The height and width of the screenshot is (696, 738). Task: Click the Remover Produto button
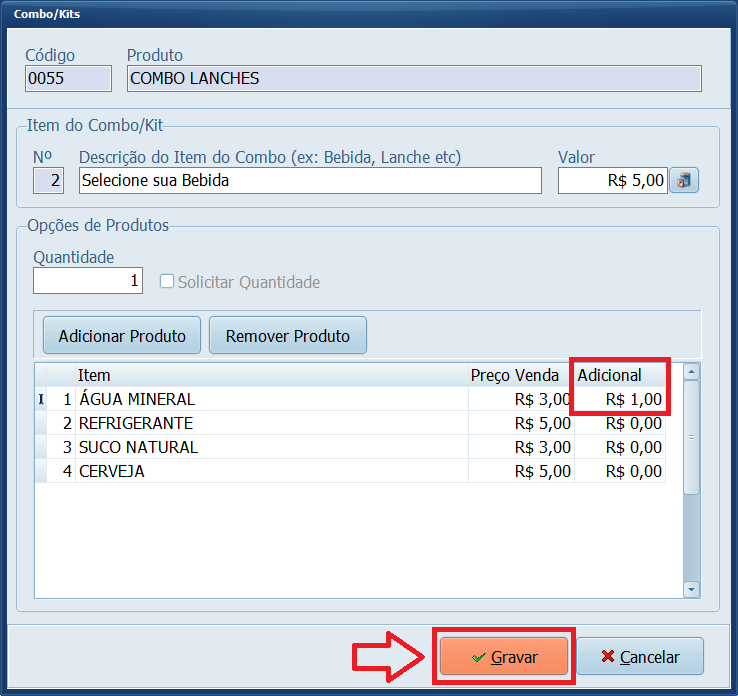tap(288, 336)
